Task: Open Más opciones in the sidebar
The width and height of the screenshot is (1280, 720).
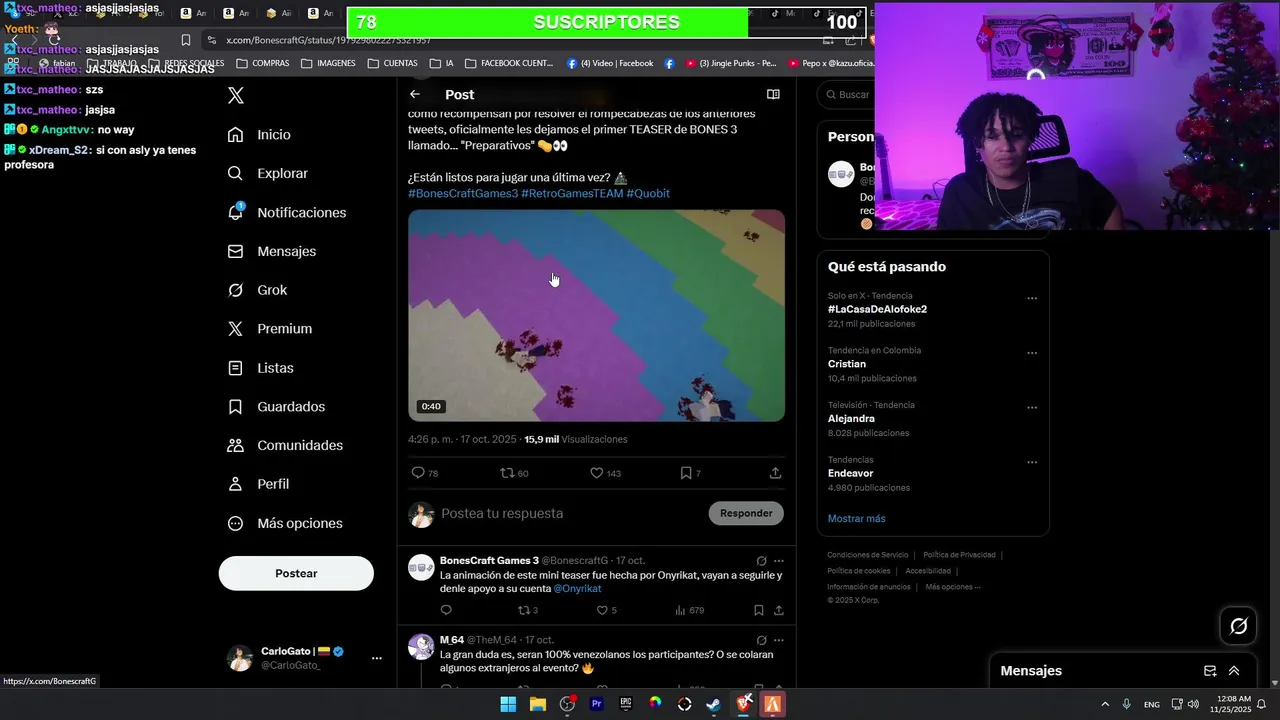Action: tap(285, 523)
